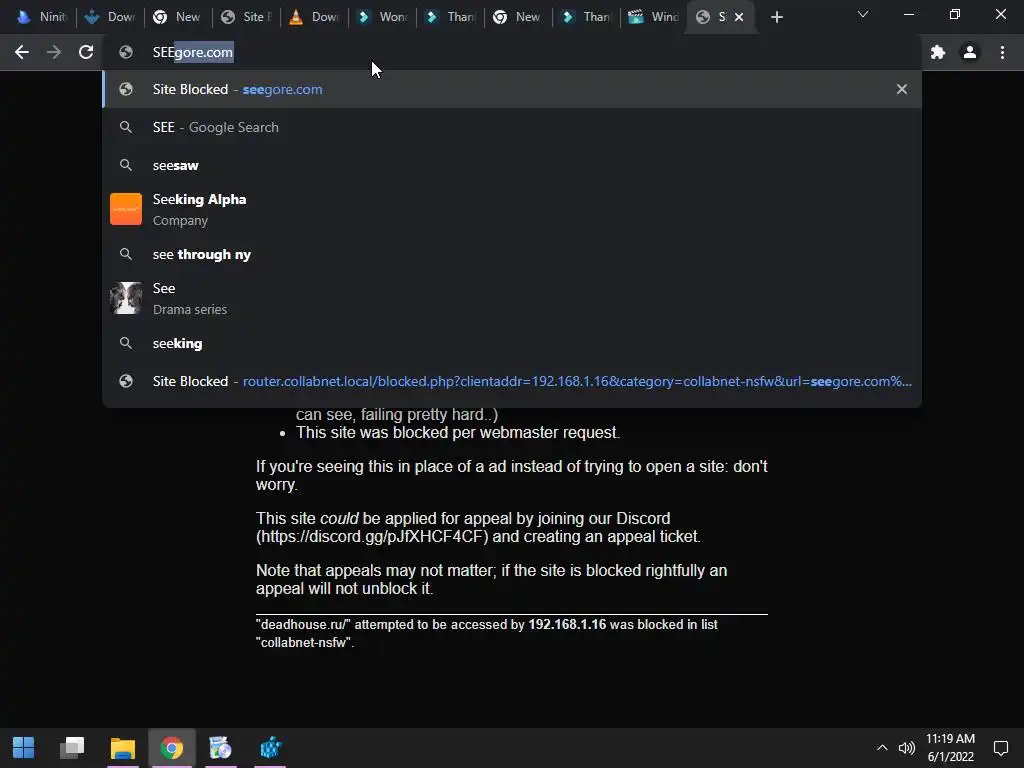The height and width of the screenshot is (768, 1024).
Task: Open File Explorer from the taskbar
Action: click(122, 748)
